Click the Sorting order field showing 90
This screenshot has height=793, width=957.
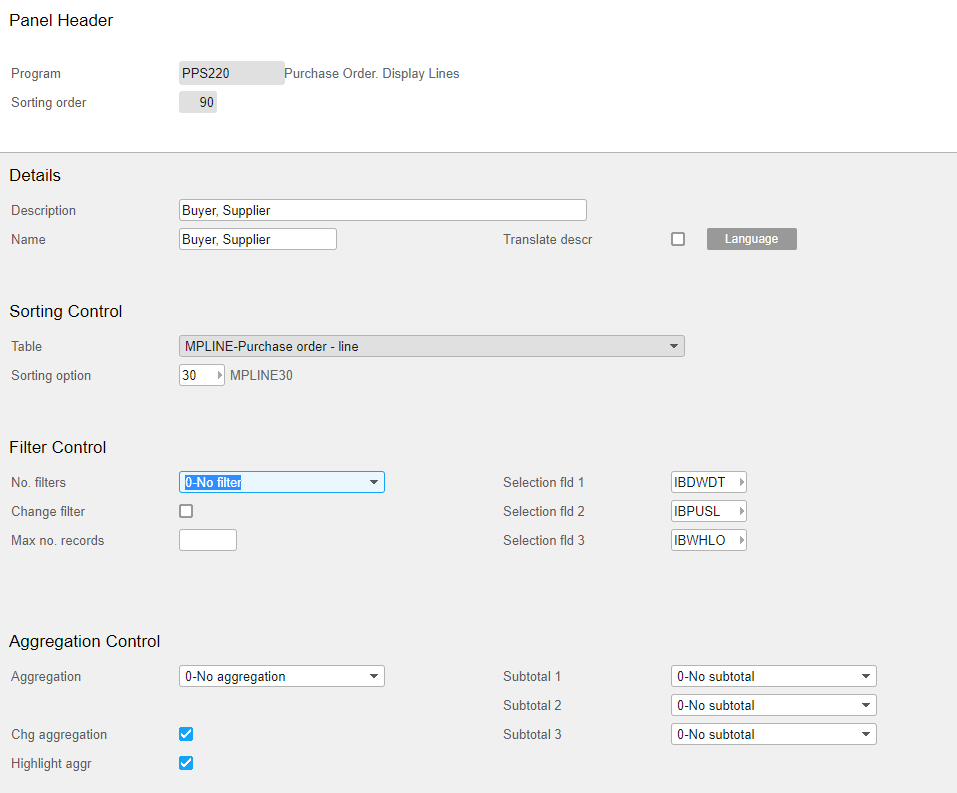click(x=198, y=103)
